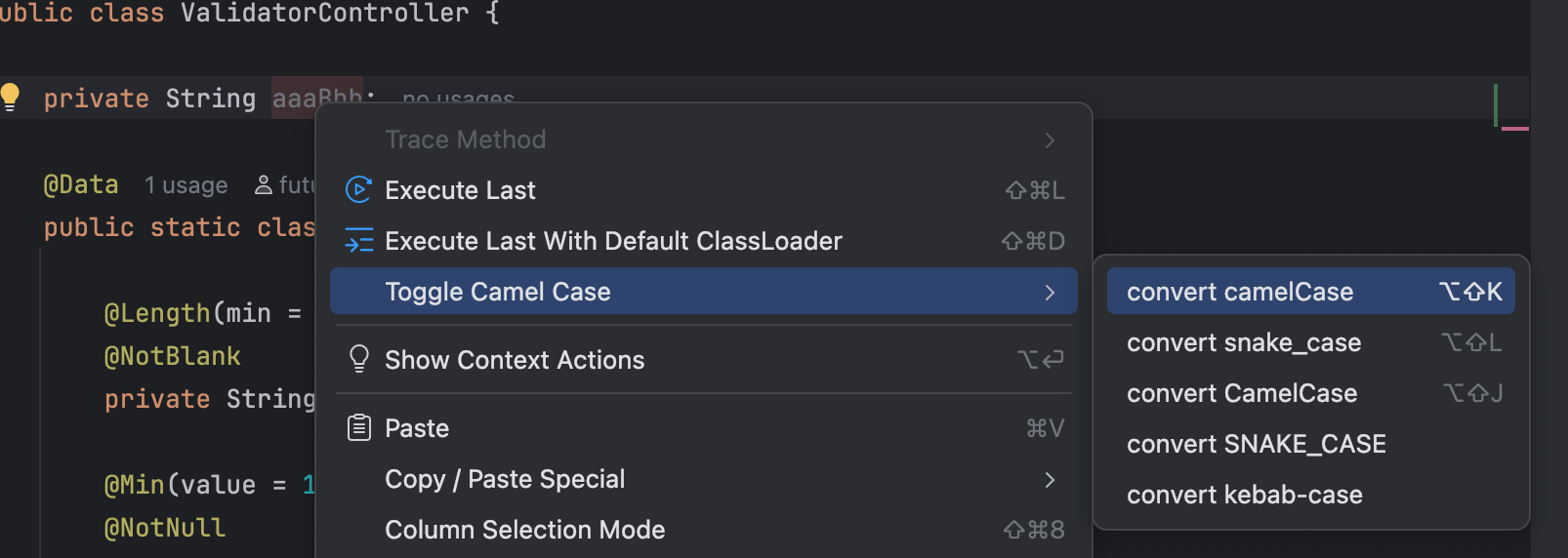Image resolution: width=1568 pixels, height=558 pixels.
Task: Click the Toggle Camel Case menu item
Action: (x=498, y=292)
